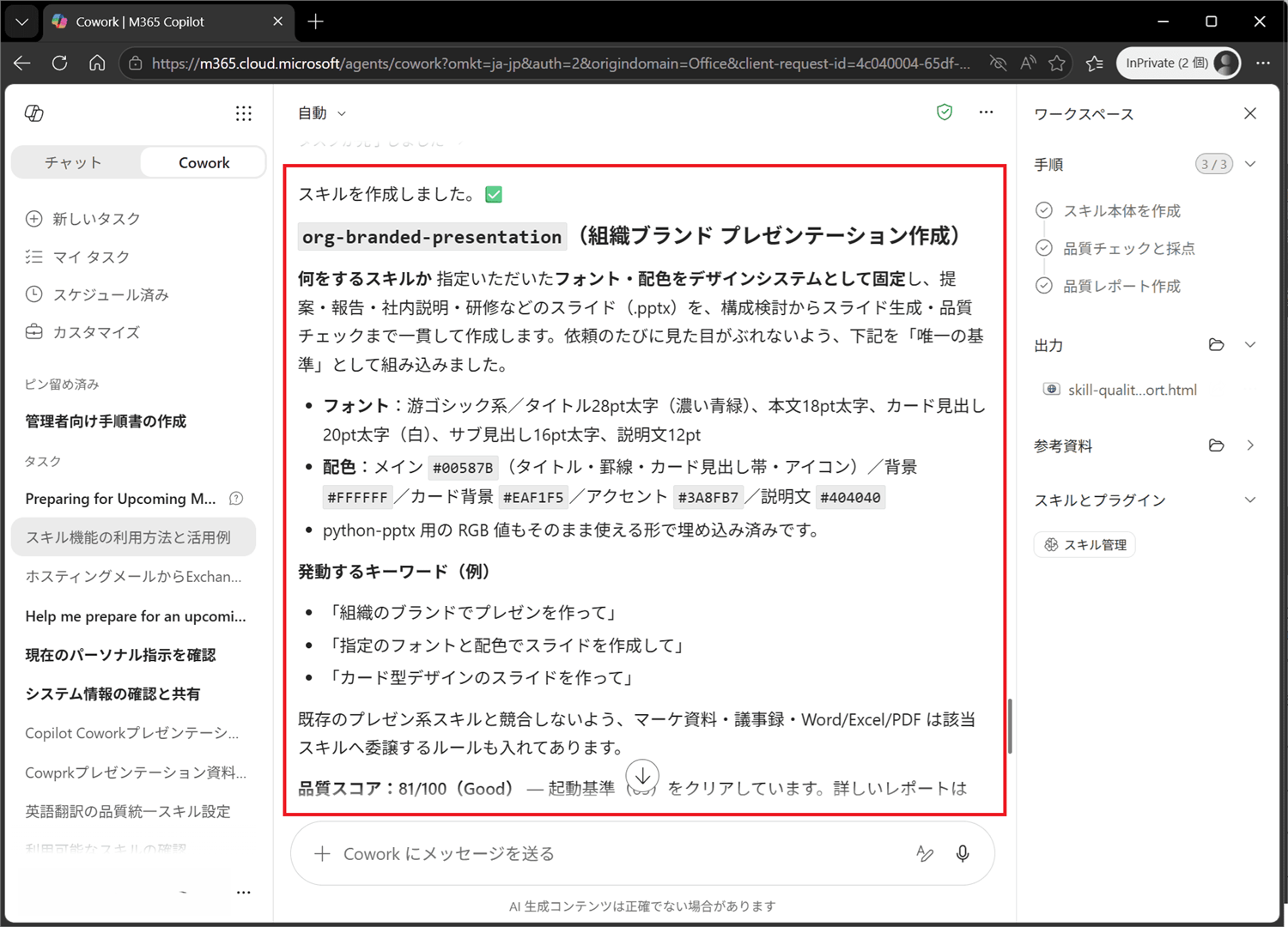Open the InPrivate profile button
Image resolution: width=1288 pixels, height=927 pixels.
[1178, 63]
